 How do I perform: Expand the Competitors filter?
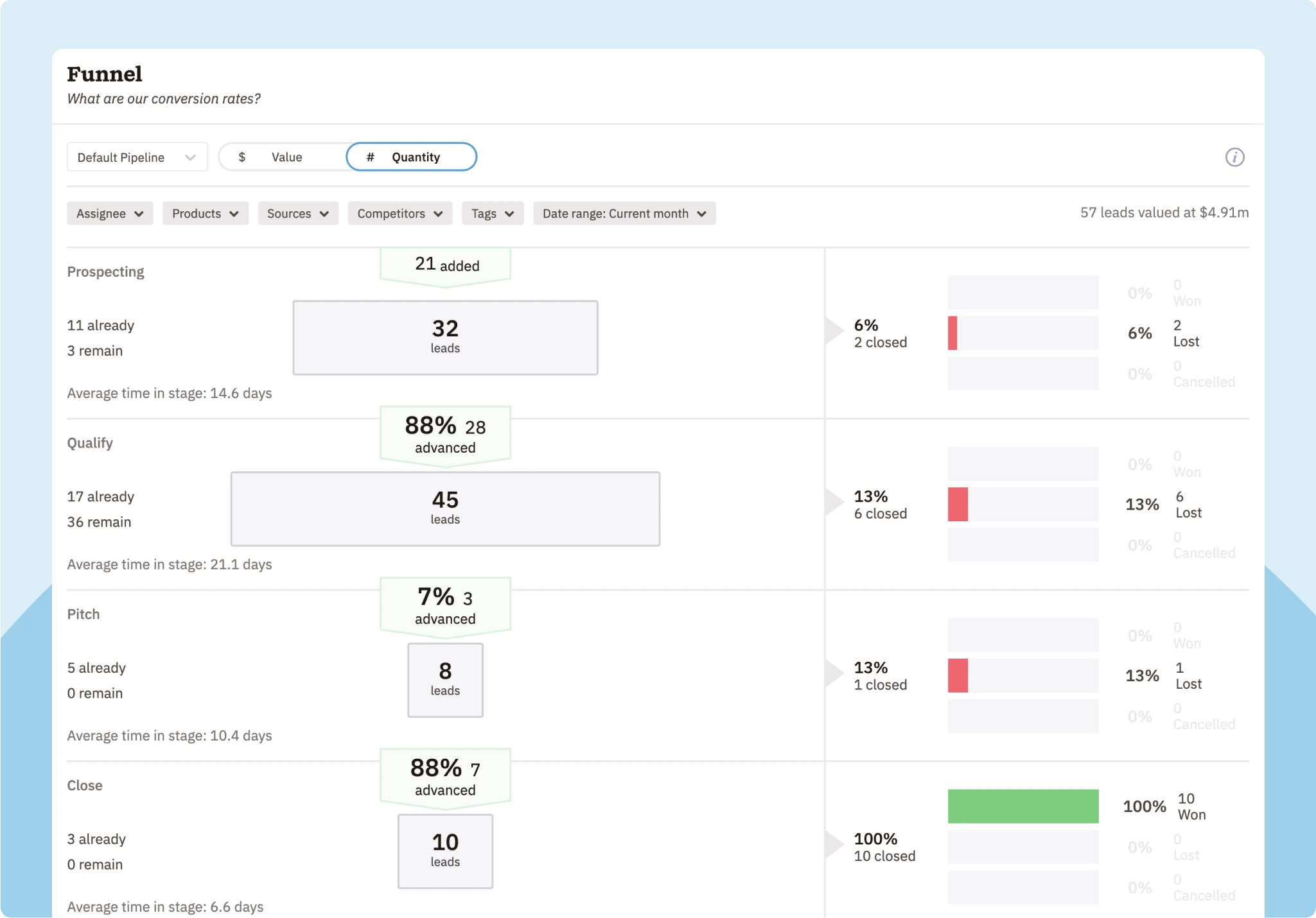point(399,213)
